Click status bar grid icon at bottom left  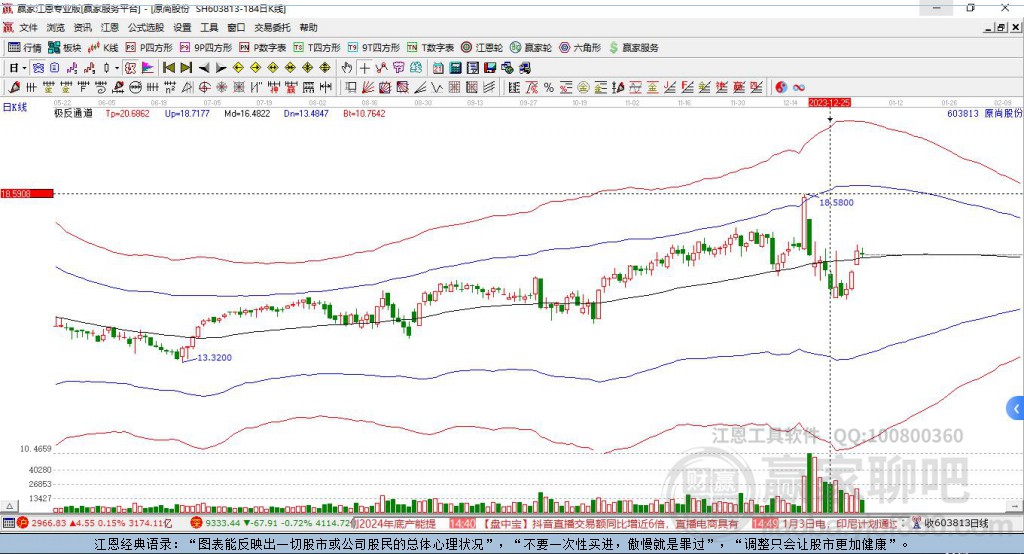(x=8, y=523)
